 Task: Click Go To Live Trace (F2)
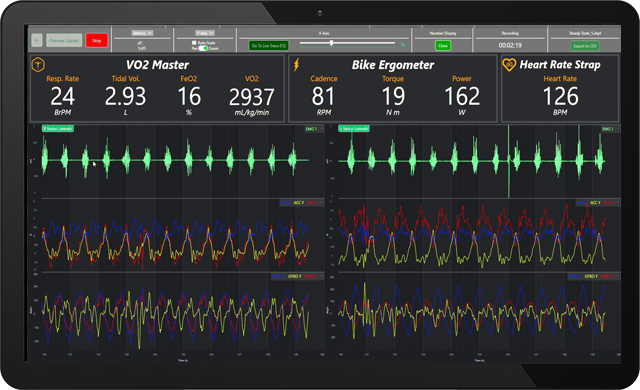[269, 46]
